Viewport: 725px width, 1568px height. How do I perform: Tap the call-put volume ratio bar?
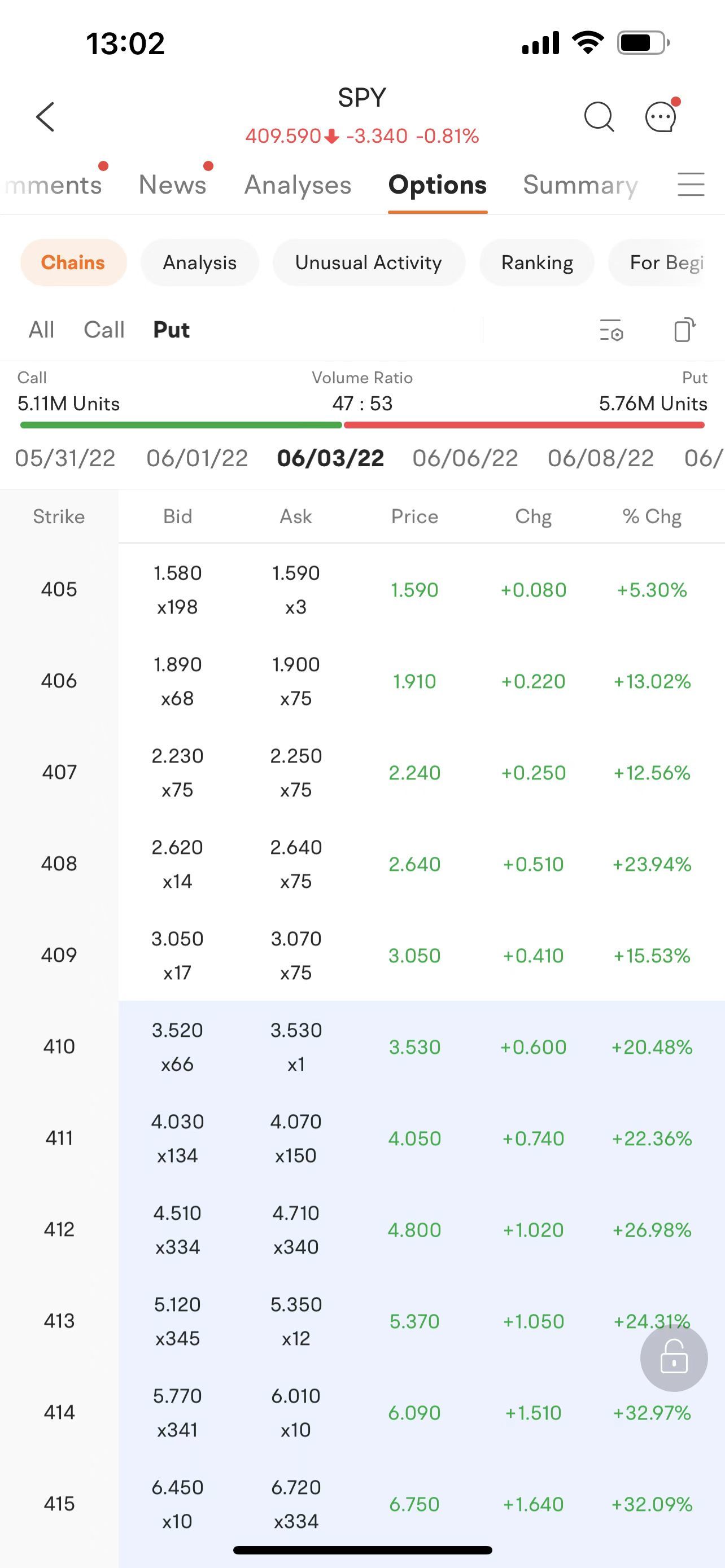coord(362,425)
